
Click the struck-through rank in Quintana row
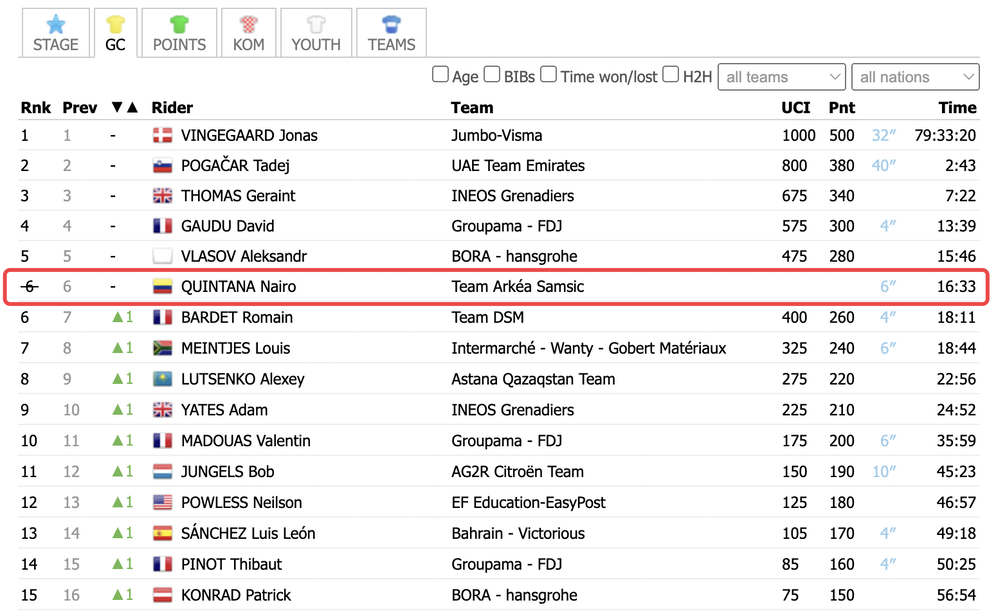(x=29, y=286)
